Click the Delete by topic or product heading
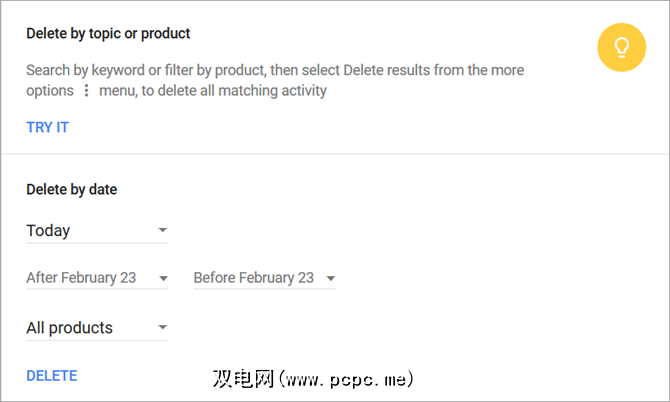Viewport: 670px width, 402px height. 108,33
